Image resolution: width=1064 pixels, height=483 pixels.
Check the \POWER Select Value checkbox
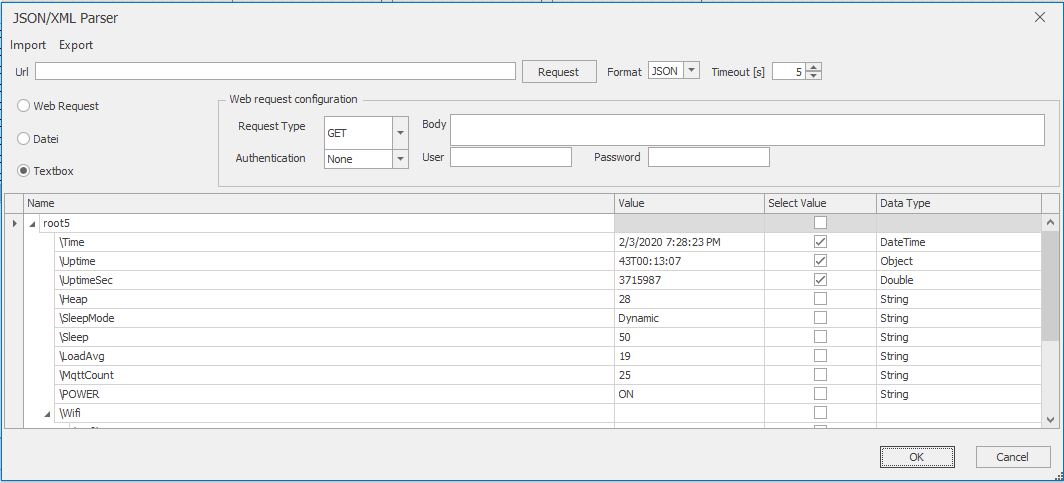pos(820,393)
